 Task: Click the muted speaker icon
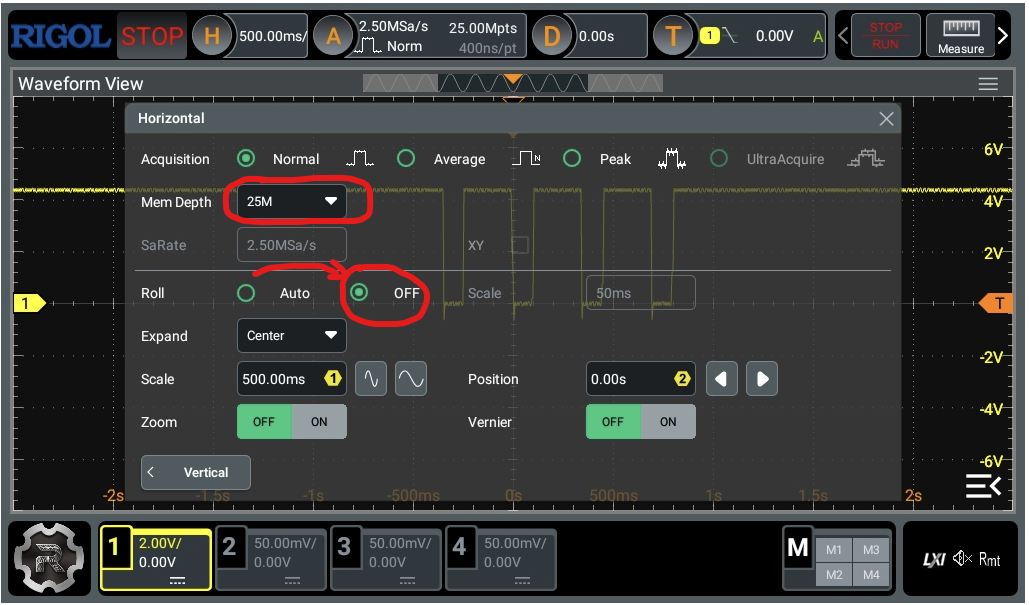tap(962, 559)
